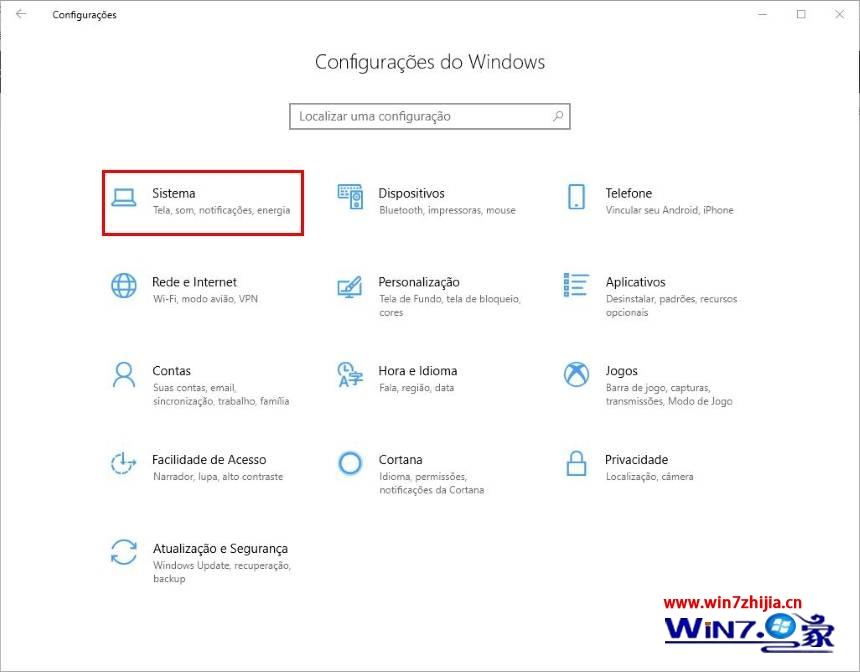Close the Configurações window
Viewport: 860px width, 672px height.
tap(840, 14)
